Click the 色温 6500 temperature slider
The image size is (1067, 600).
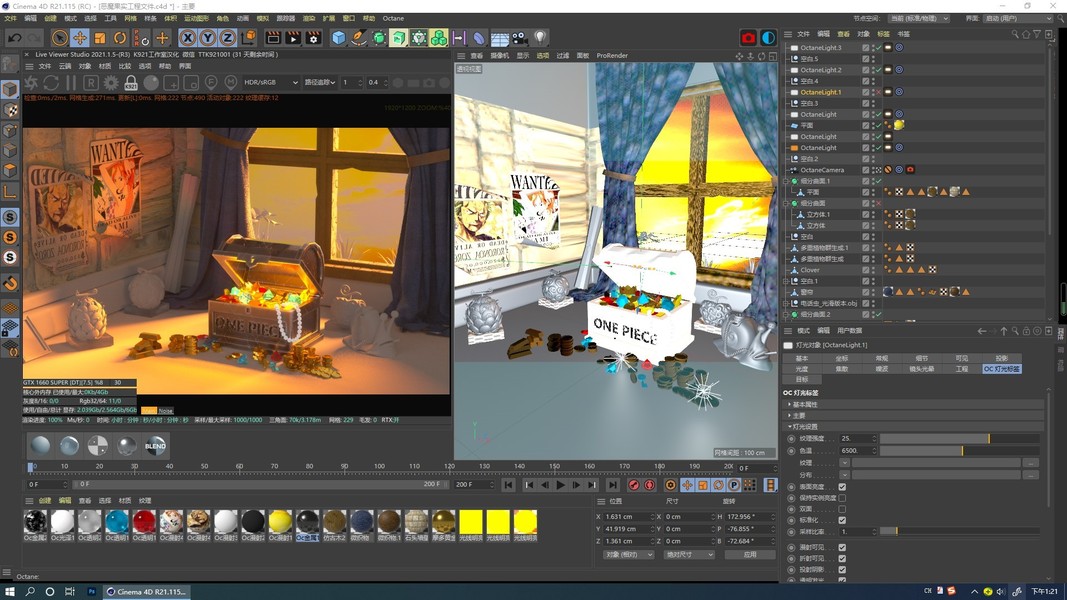tap(959, 450)
